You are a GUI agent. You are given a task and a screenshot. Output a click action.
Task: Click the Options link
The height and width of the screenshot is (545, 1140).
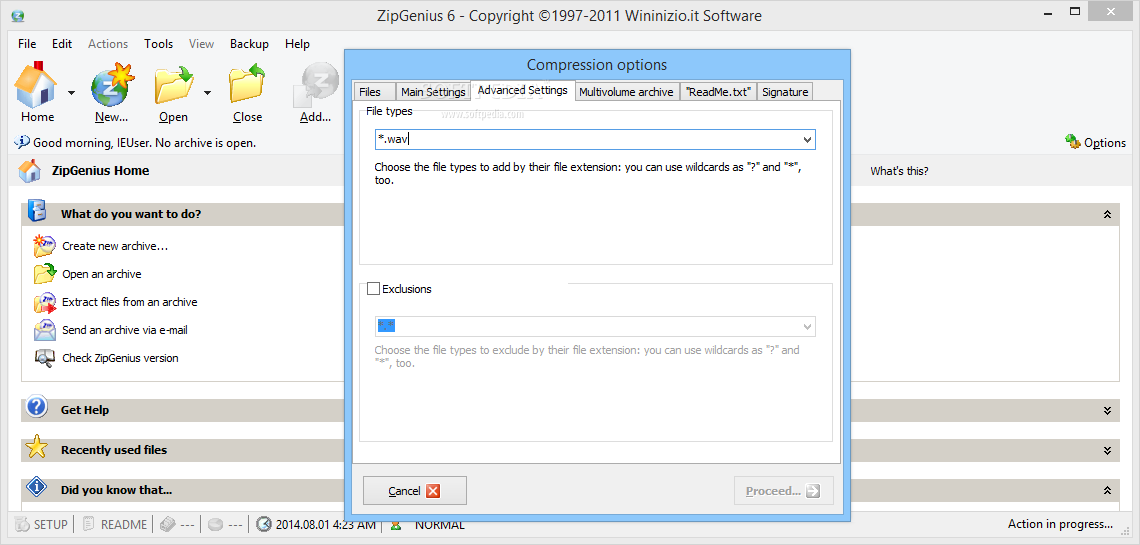tap(1104, 142)
